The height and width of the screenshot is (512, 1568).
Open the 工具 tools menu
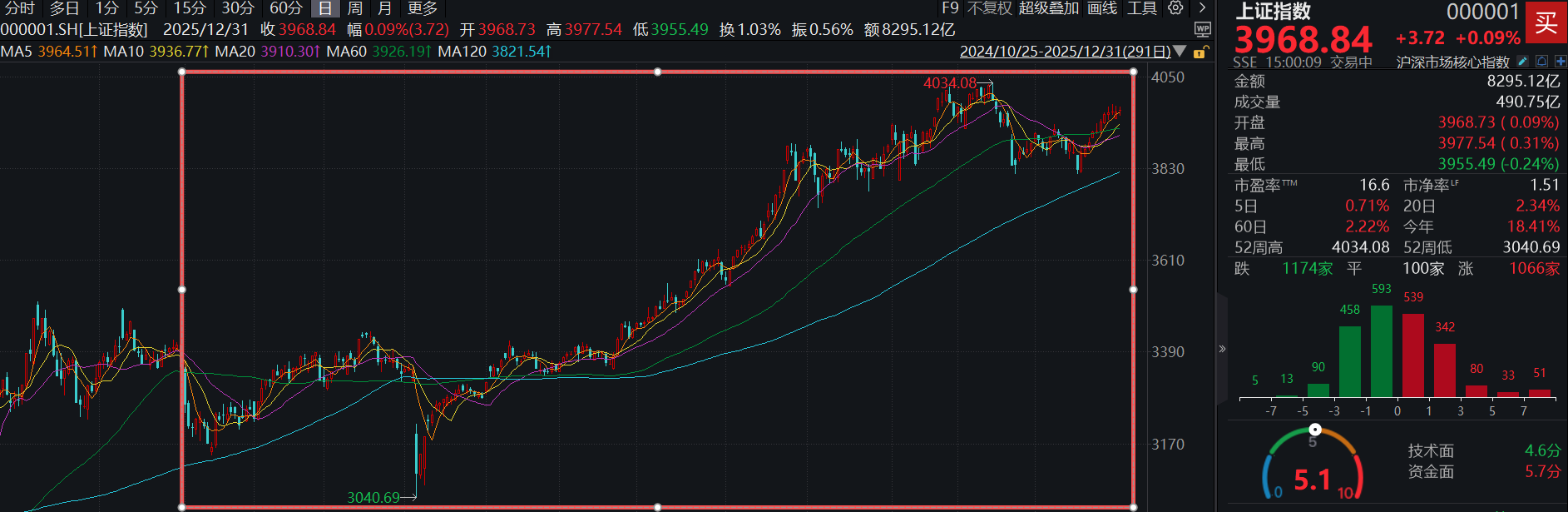coord(1142,8)
